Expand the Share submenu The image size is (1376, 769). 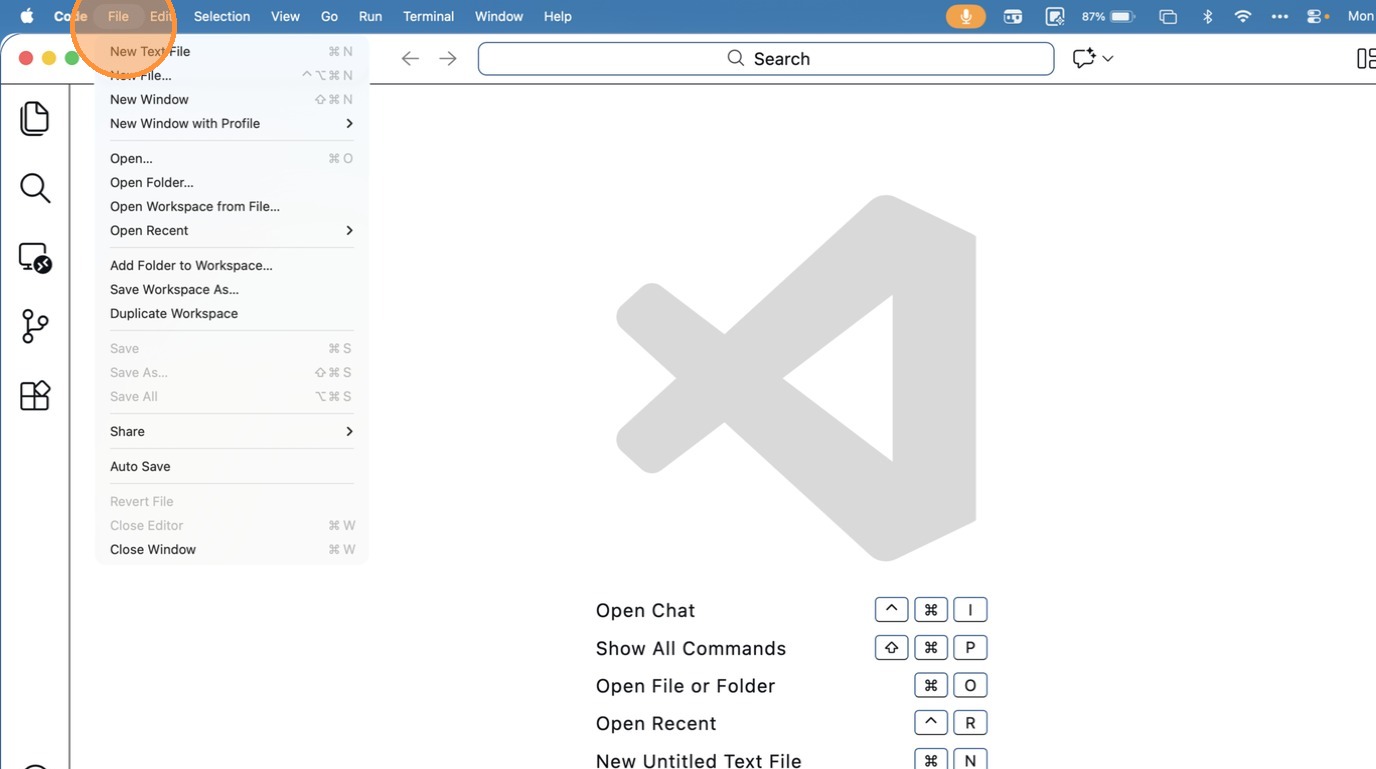click(232, 431)
